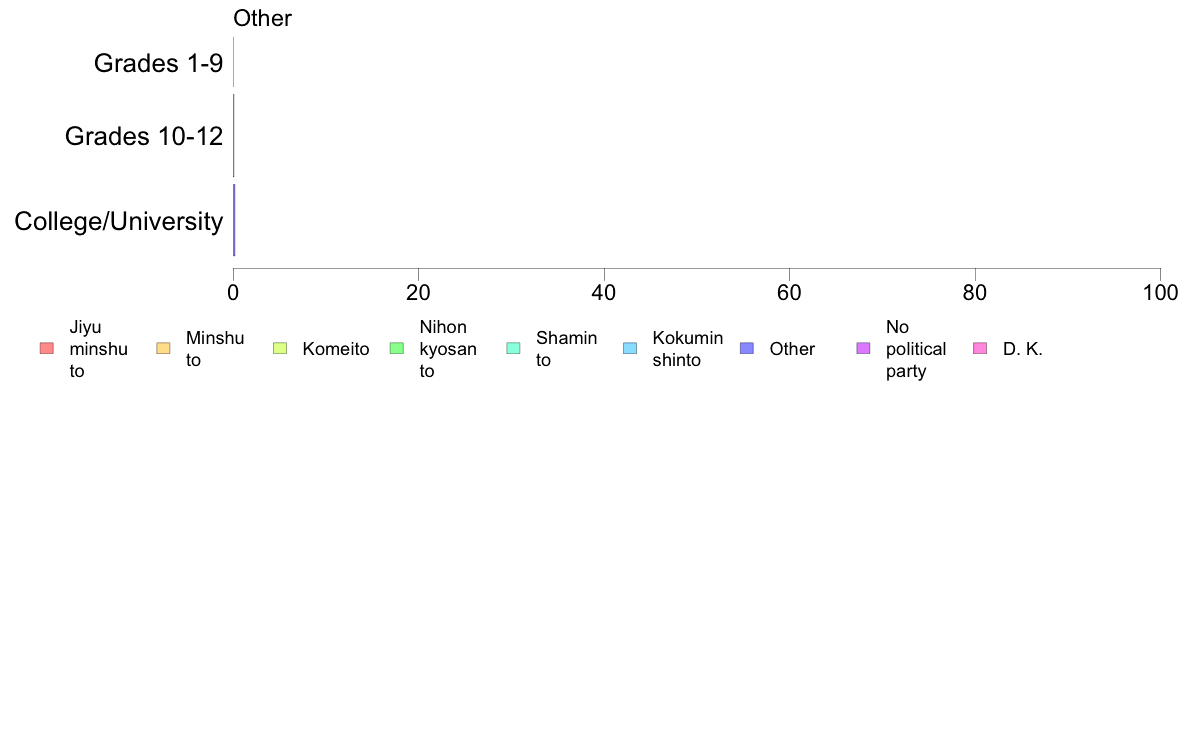
Task: Click the Minshu to orange legend swatch
Action: click(163, 349)
